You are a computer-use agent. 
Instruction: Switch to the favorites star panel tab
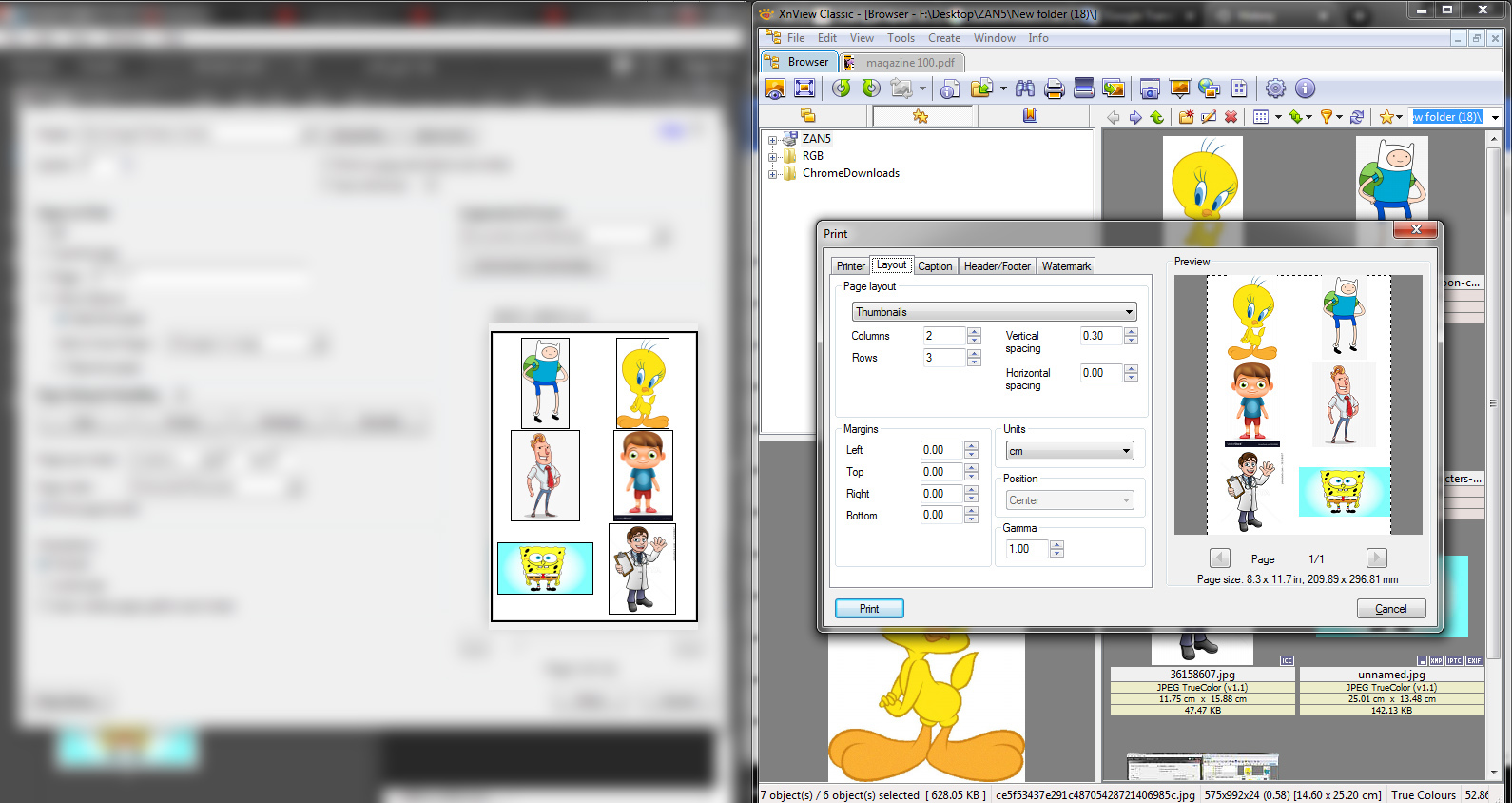[x=921, y=116]
